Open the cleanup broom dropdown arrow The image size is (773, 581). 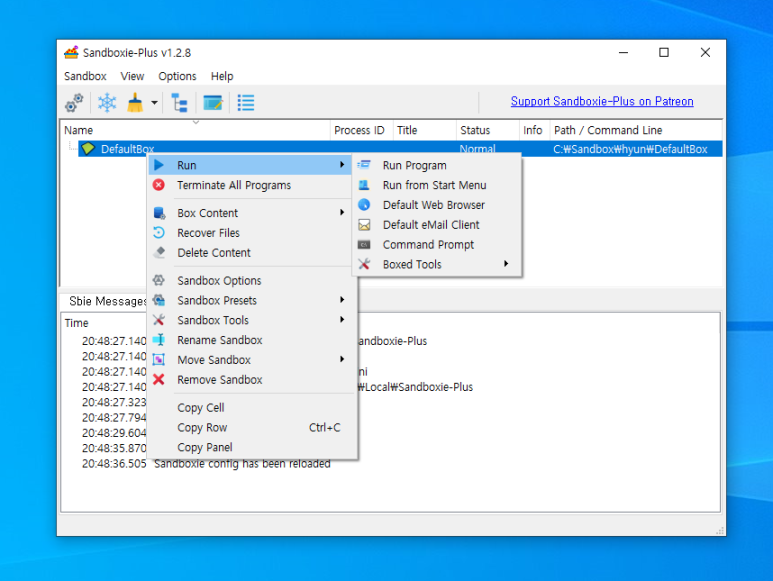click(154, 103)
